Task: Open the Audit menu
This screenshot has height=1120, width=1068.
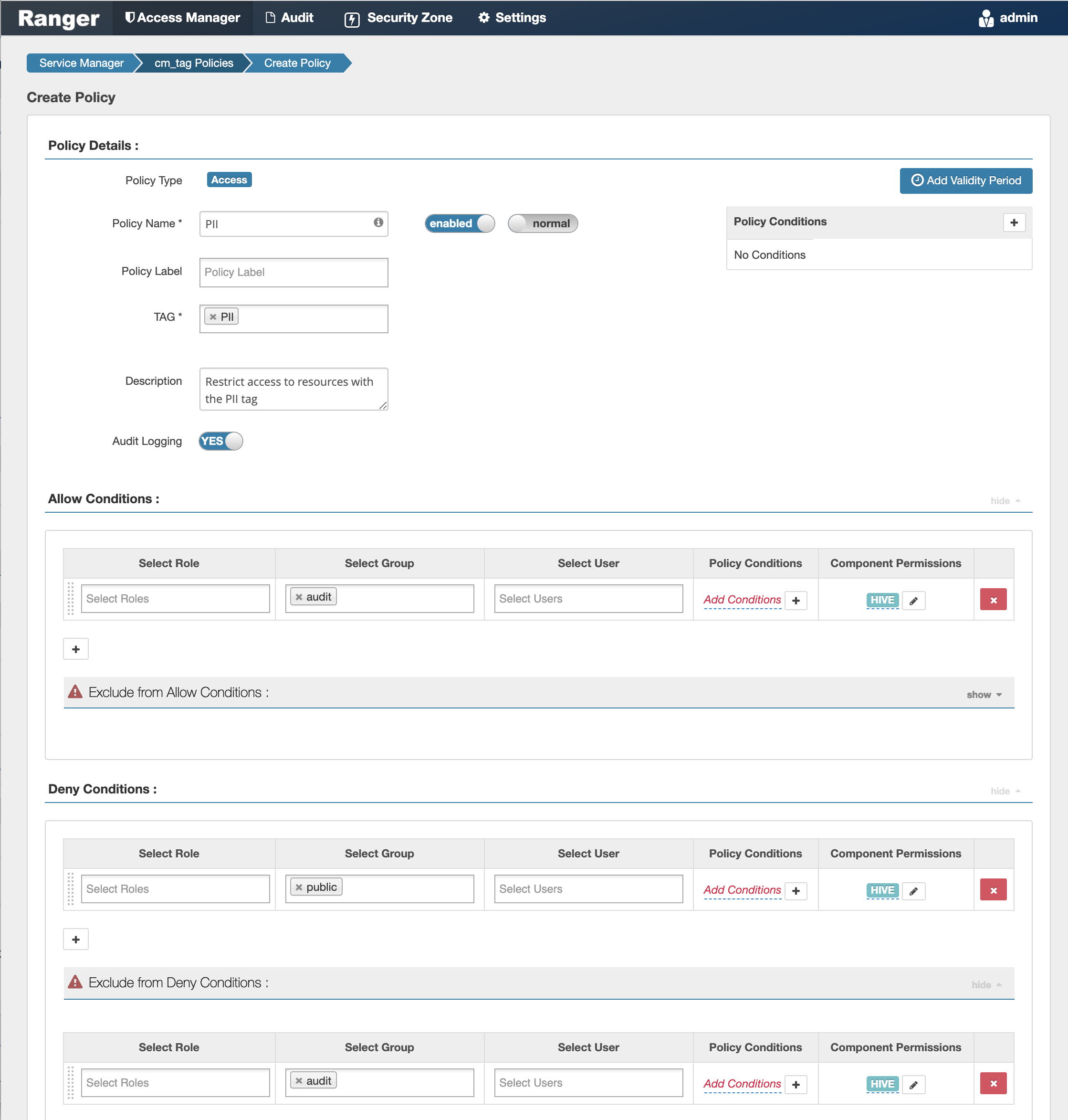Action: pyautogui.click(x=290, y=18)
